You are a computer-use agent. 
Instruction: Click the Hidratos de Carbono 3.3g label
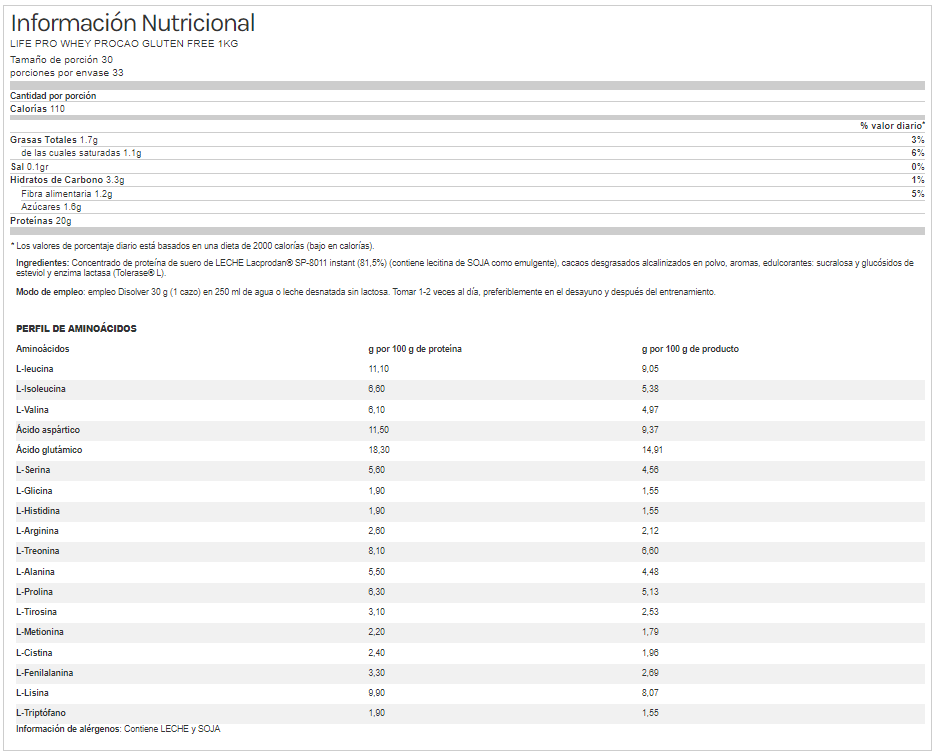click(x=67, y=180)
